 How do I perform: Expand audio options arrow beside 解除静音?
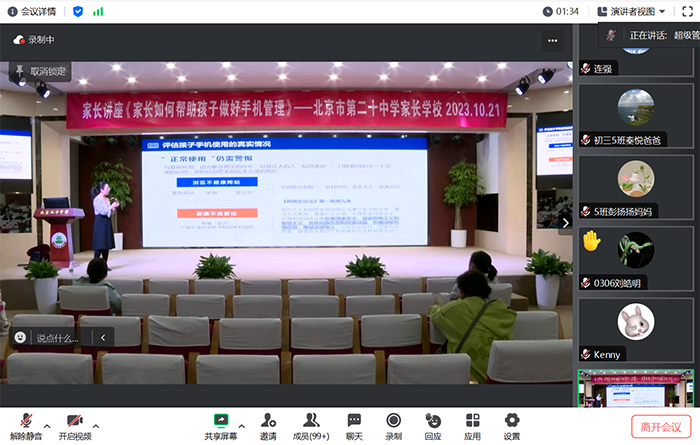point(47,426)
